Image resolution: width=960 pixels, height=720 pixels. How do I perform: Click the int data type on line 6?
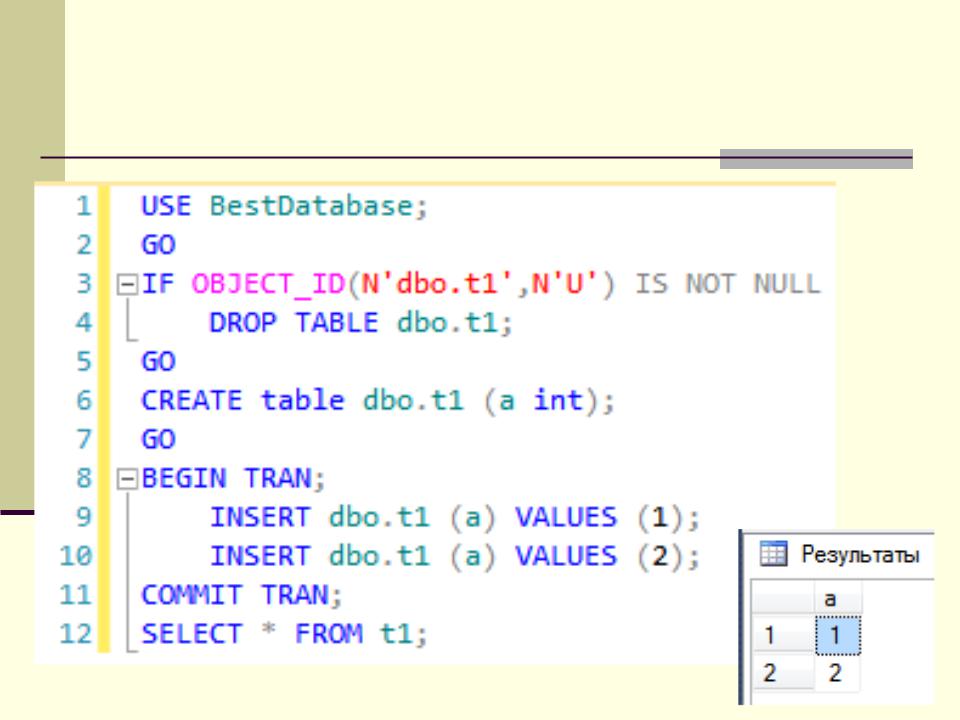pyautogui.click(x=557, y=401)
